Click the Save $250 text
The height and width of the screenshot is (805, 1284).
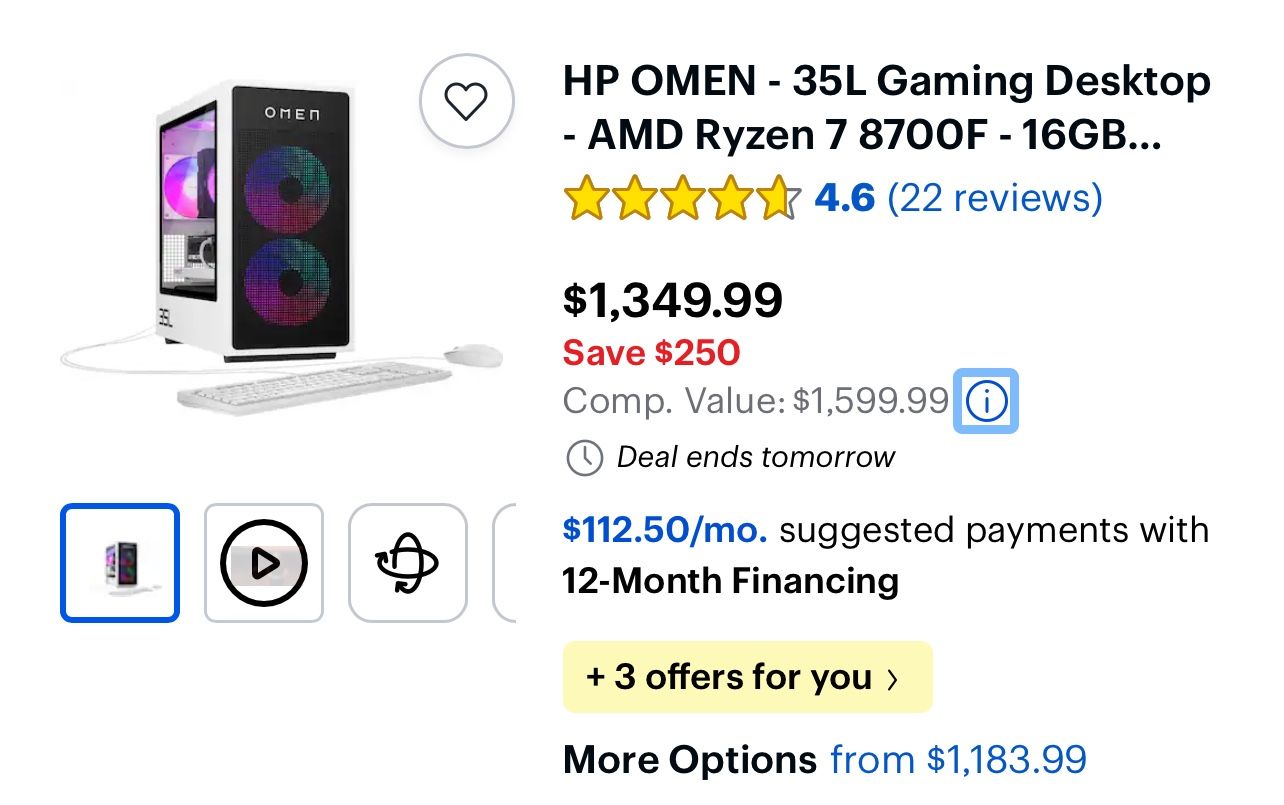650,352
